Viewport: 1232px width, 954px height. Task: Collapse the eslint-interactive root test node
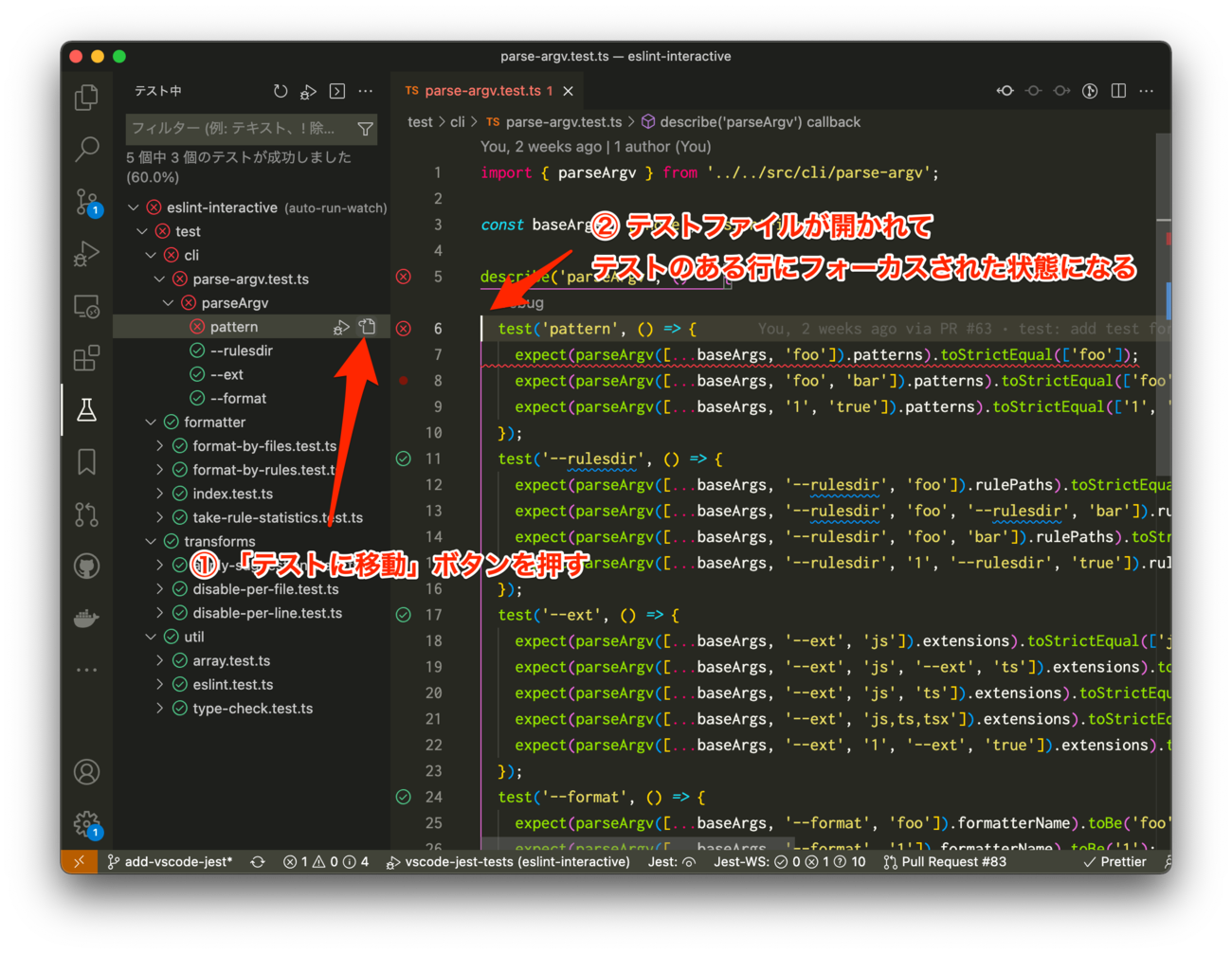tap(134, 207)
